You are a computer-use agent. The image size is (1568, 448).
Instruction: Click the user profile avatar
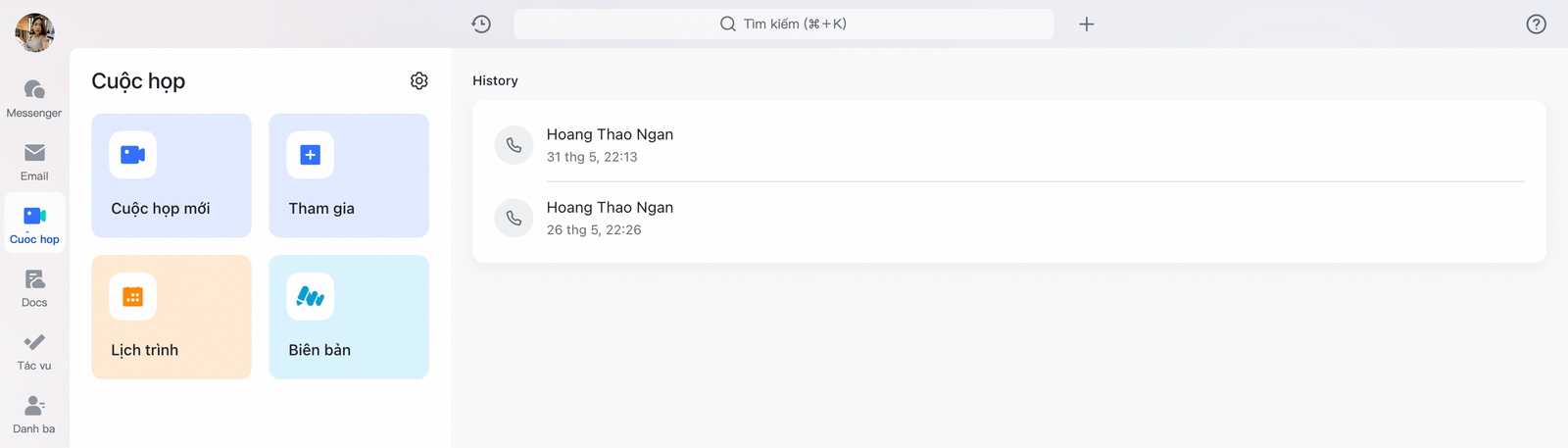34,32
